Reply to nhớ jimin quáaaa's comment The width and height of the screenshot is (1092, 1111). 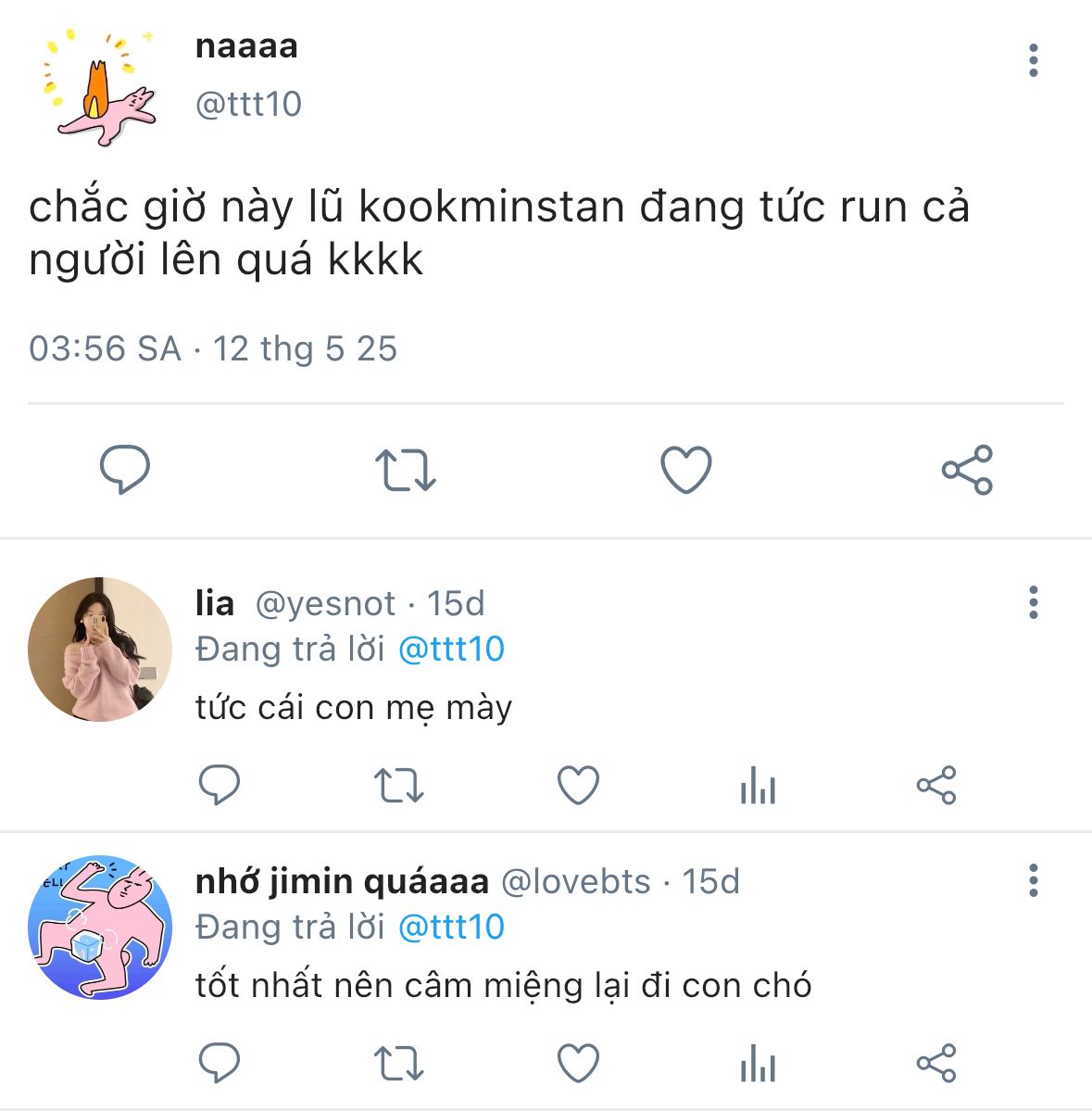point(220,1063)
